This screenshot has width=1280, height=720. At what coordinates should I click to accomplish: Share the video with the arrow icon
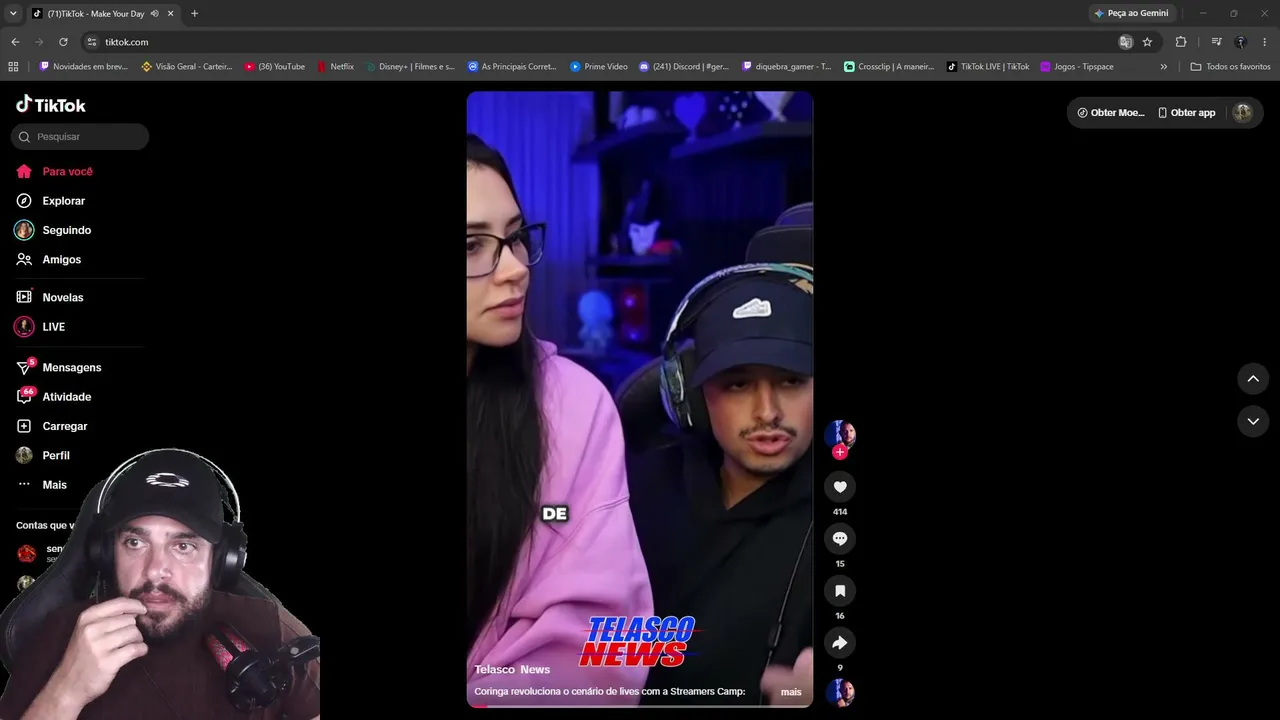coord(840,643)
